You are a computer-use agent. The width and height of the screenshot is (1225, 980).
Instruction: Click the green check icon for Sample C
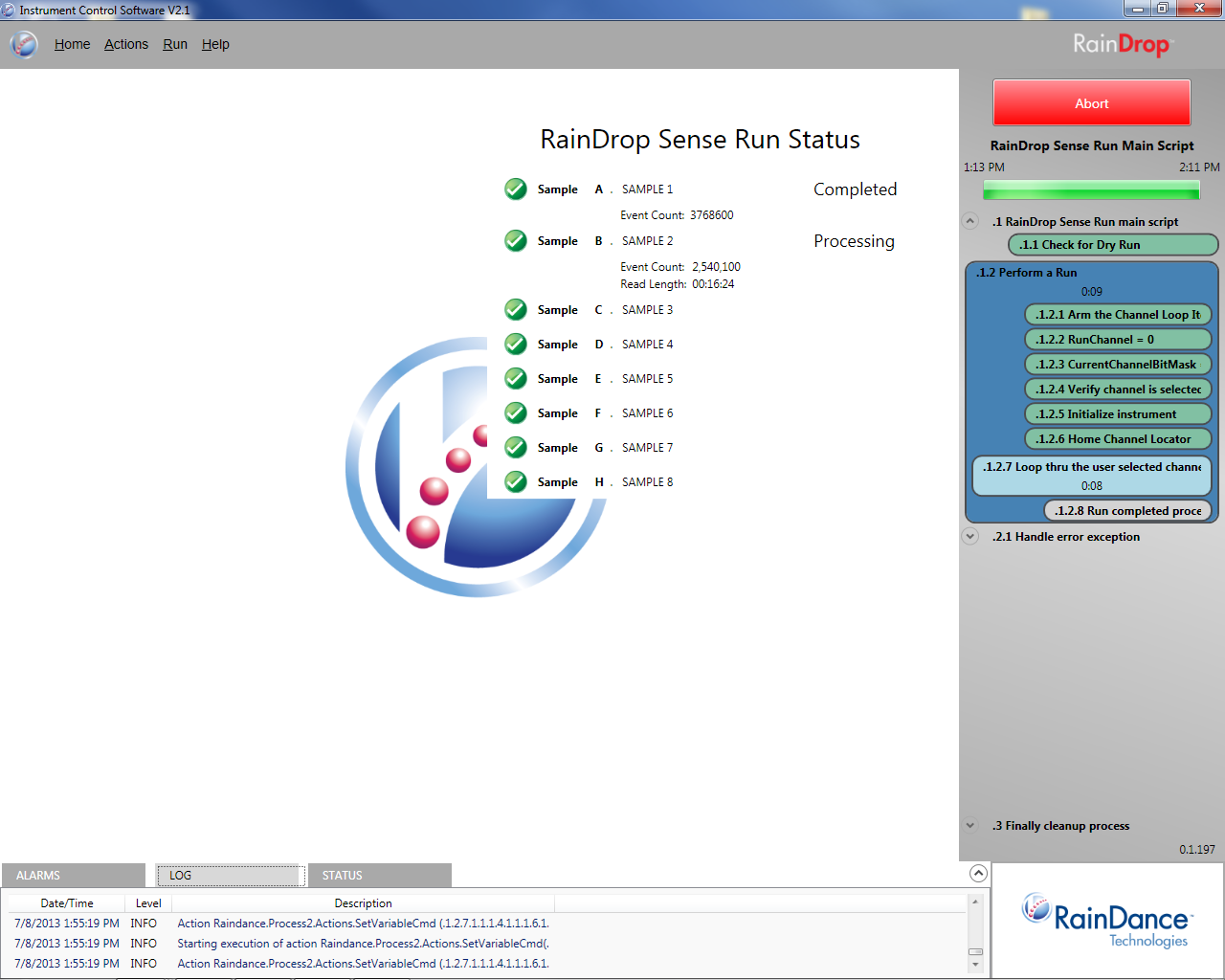516,310
